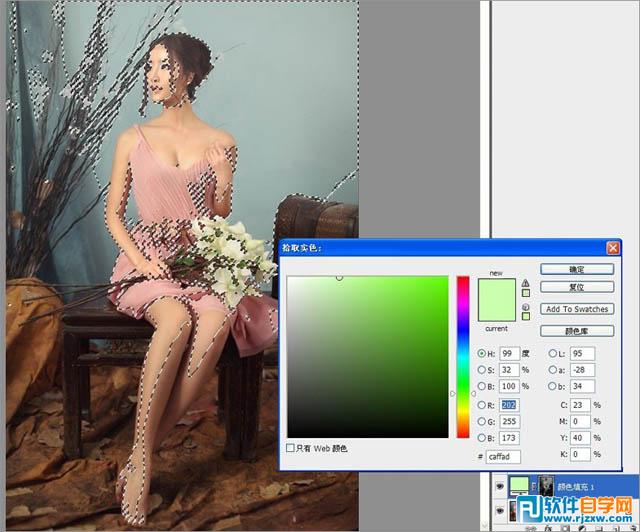This screenshot has width=640, height=532.
Task: Hide the 颜色填充 1 layer
Action: coord(501,484)
